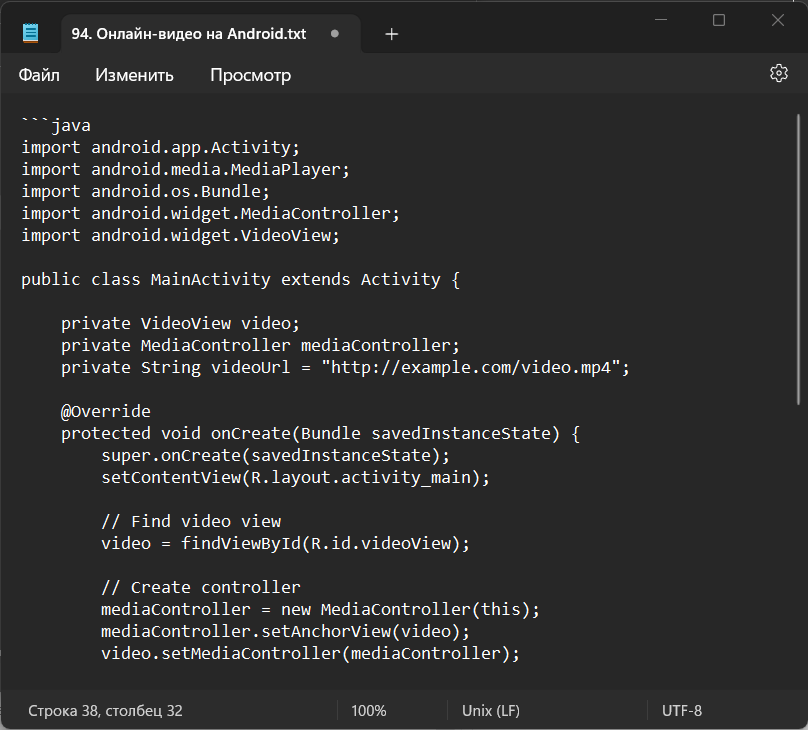Add a new tab with the plus button
808x730 pixels.
pos(392,34)
